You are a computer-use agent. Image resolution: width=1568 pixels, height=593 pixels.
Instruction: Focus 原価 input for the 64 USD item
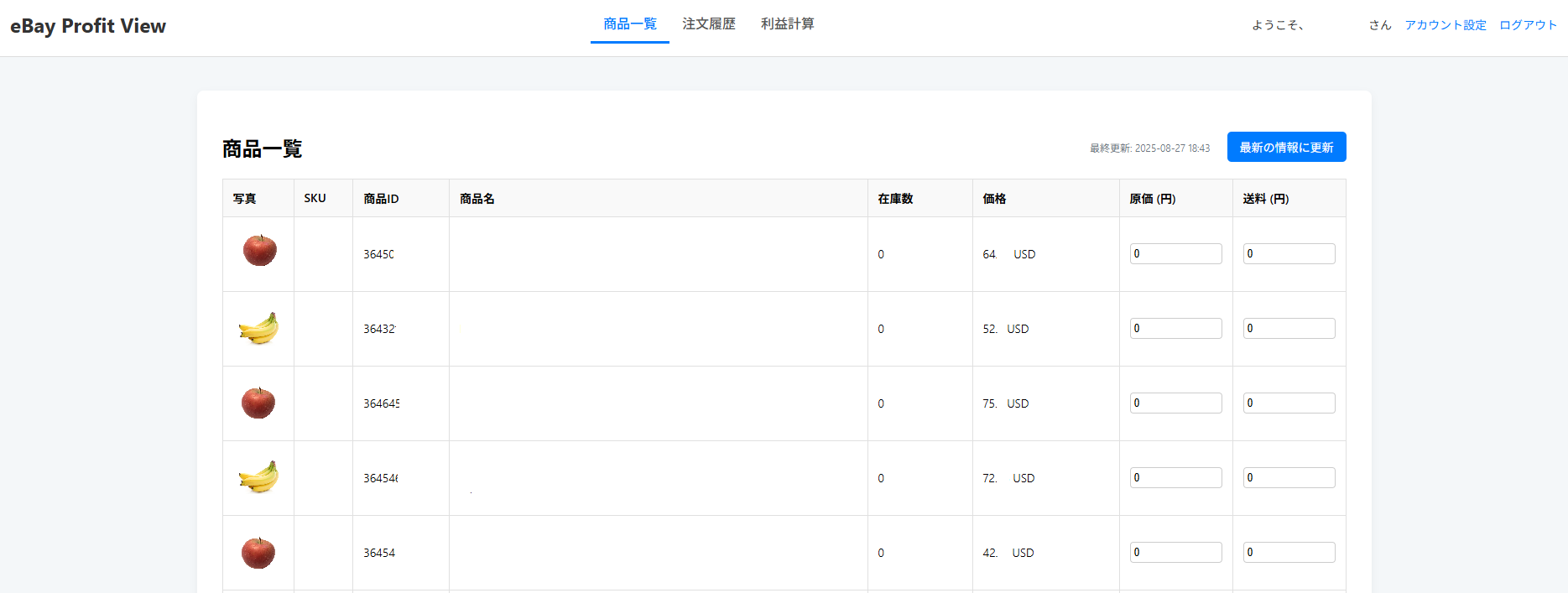click(x=1175, y=254)
